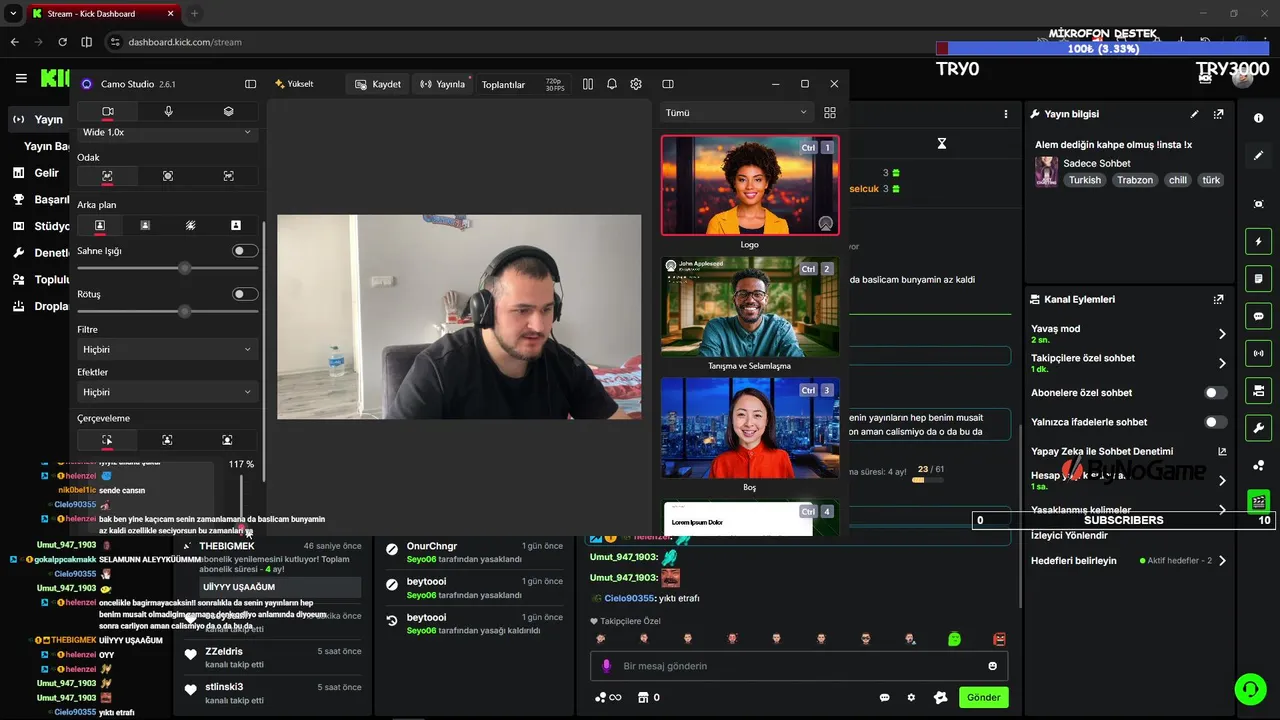Open the Kick hamburger menu
Viewport: 1280px width, 720px height.
click(21, 78)
